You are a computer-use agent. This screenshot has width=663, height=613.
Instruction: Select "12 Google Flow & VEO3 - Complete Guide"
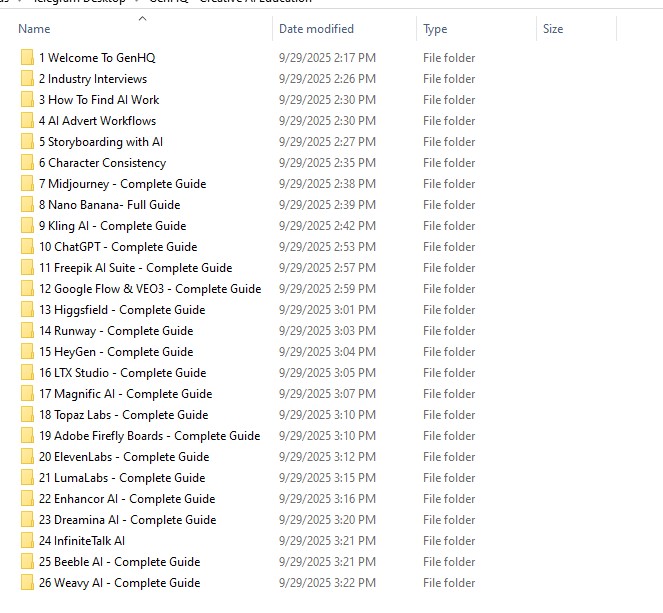coord(150,289)
